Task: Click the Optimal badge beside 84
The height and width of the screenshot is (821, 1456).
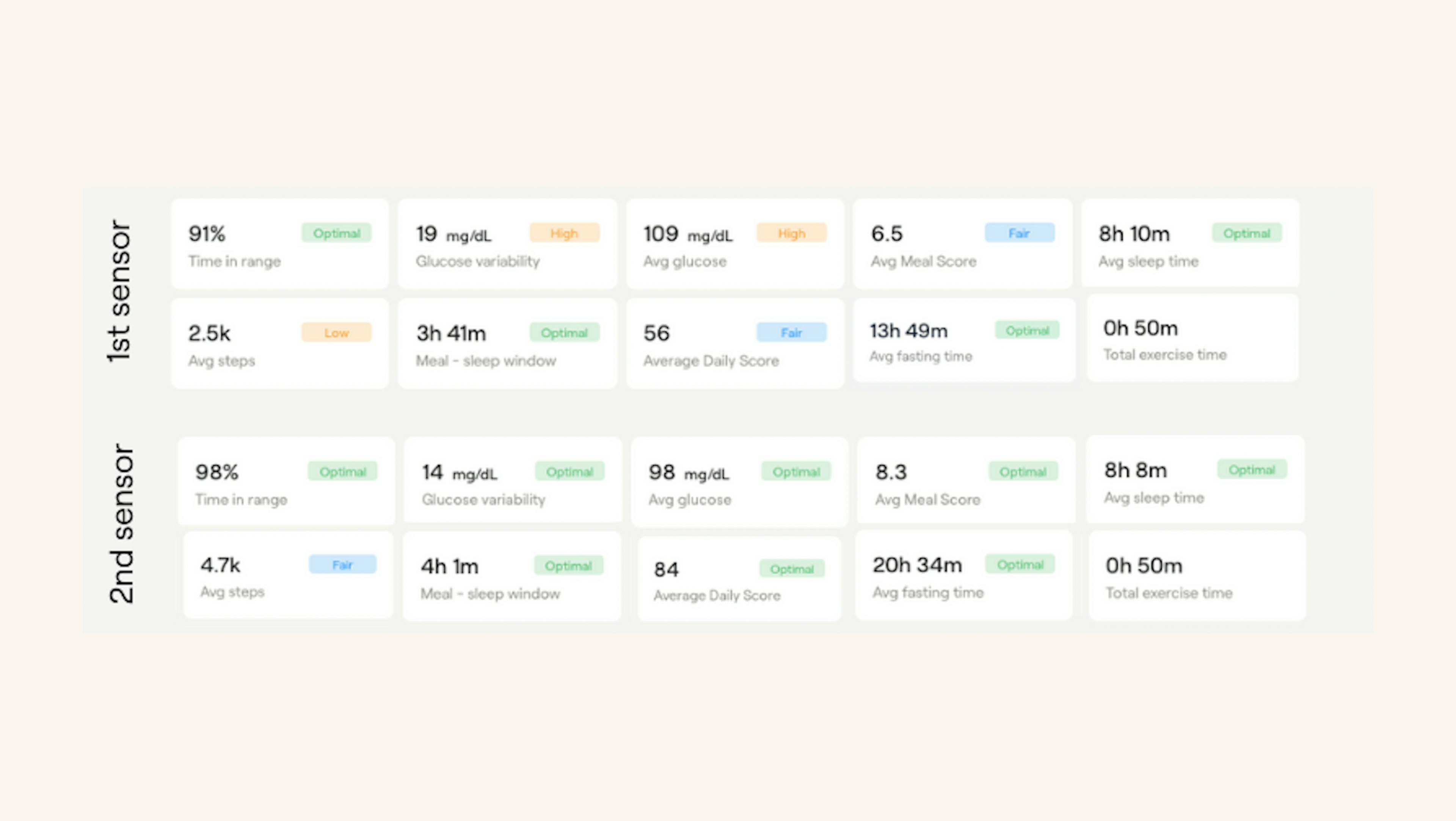Action: [x=792, y=569]
